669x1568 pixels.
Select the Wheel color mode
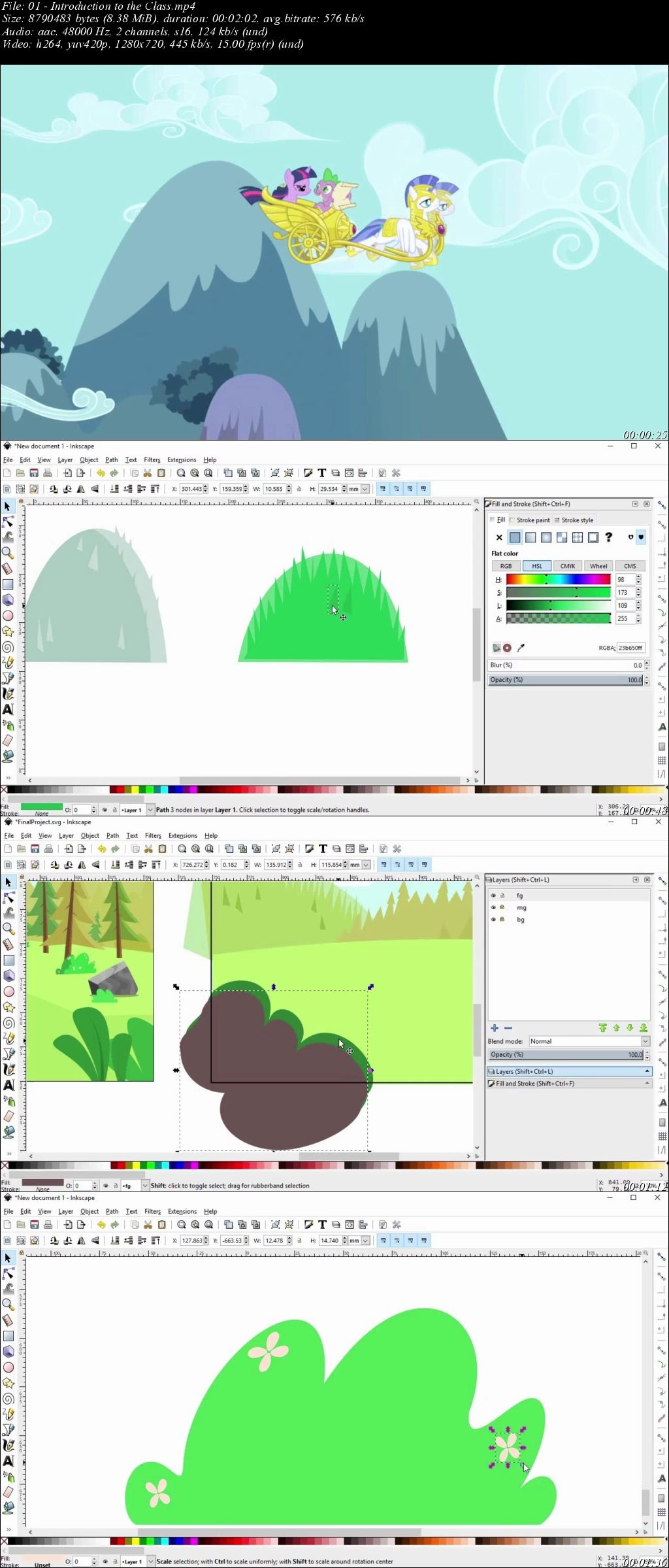coord(598,566)
